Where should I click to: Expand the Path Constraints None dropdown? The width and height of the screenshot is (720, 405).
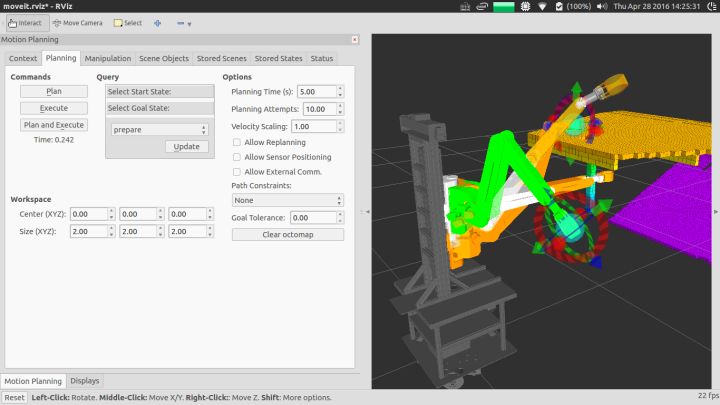[x=287, y=200]
